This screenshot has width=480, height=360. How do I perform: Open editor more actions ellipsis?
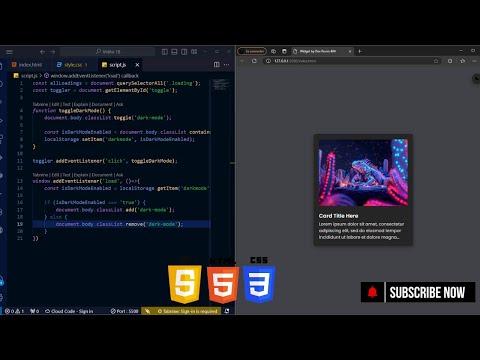click(x=227, y=65)
